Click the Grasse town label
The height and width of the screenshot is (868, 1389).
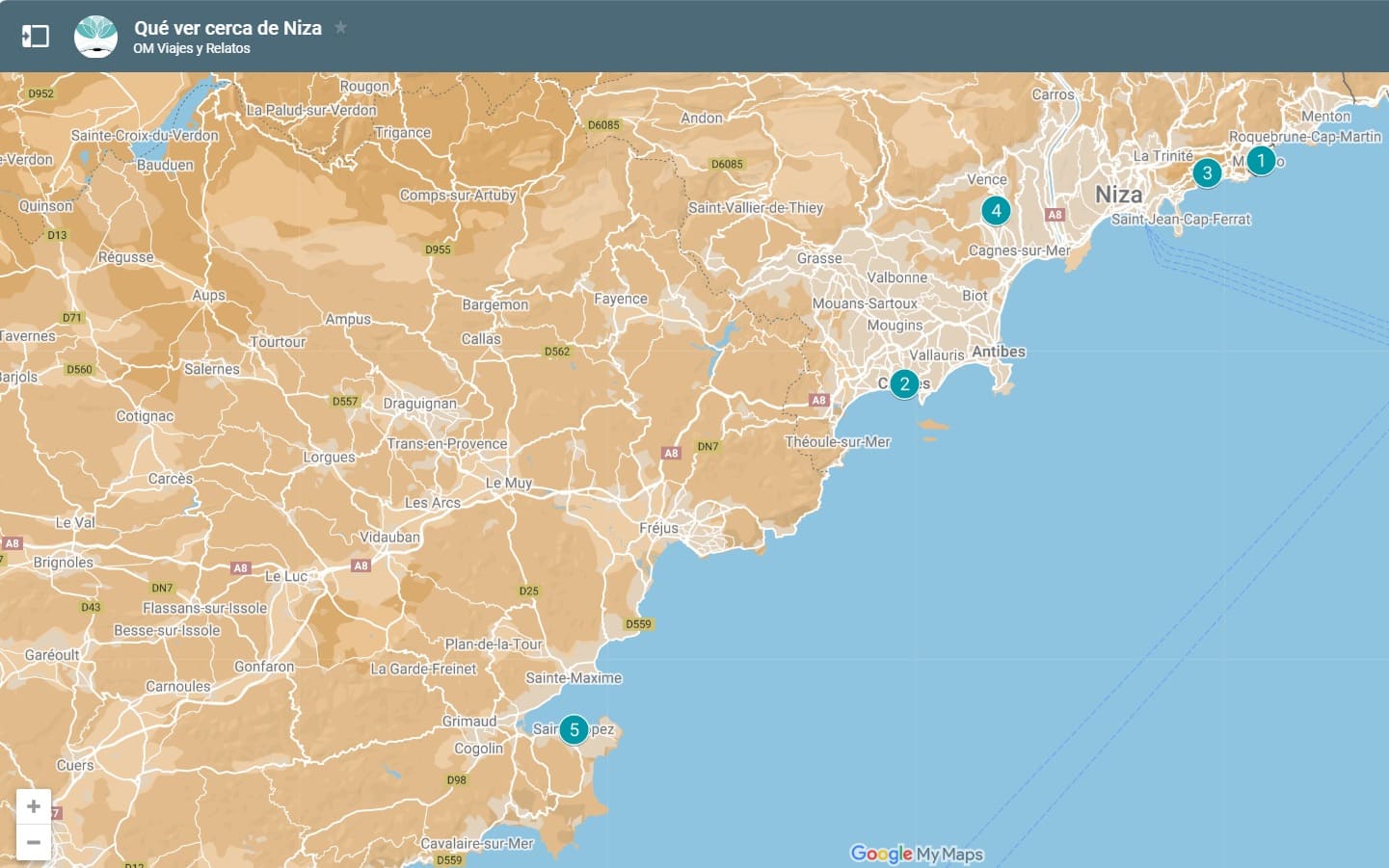[819, 258]
